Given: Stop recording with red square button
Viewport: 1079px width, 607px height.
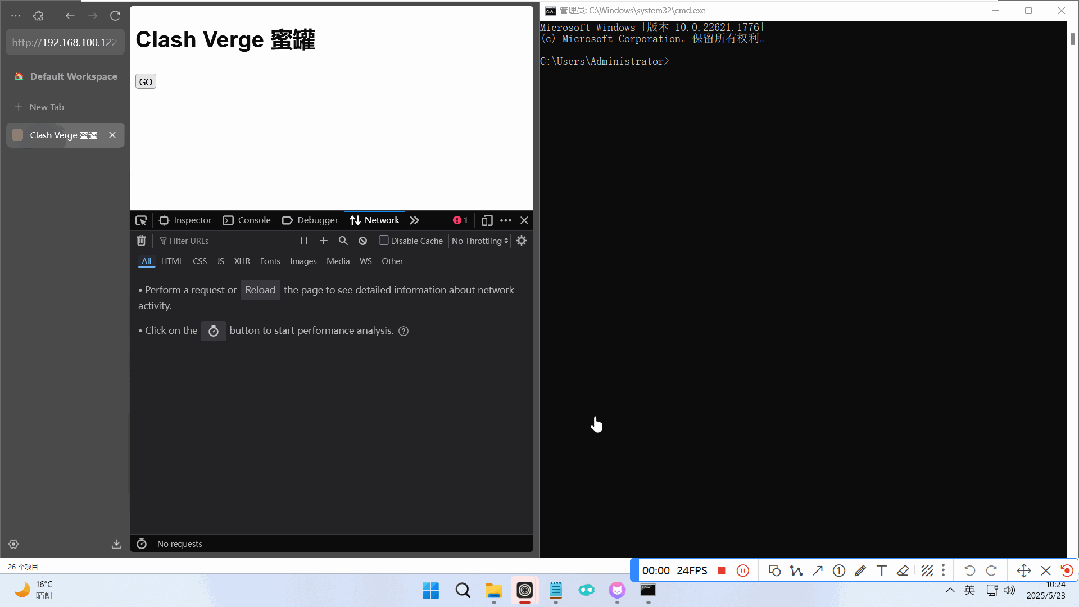Looking at the screenshot, I should 721,571.
